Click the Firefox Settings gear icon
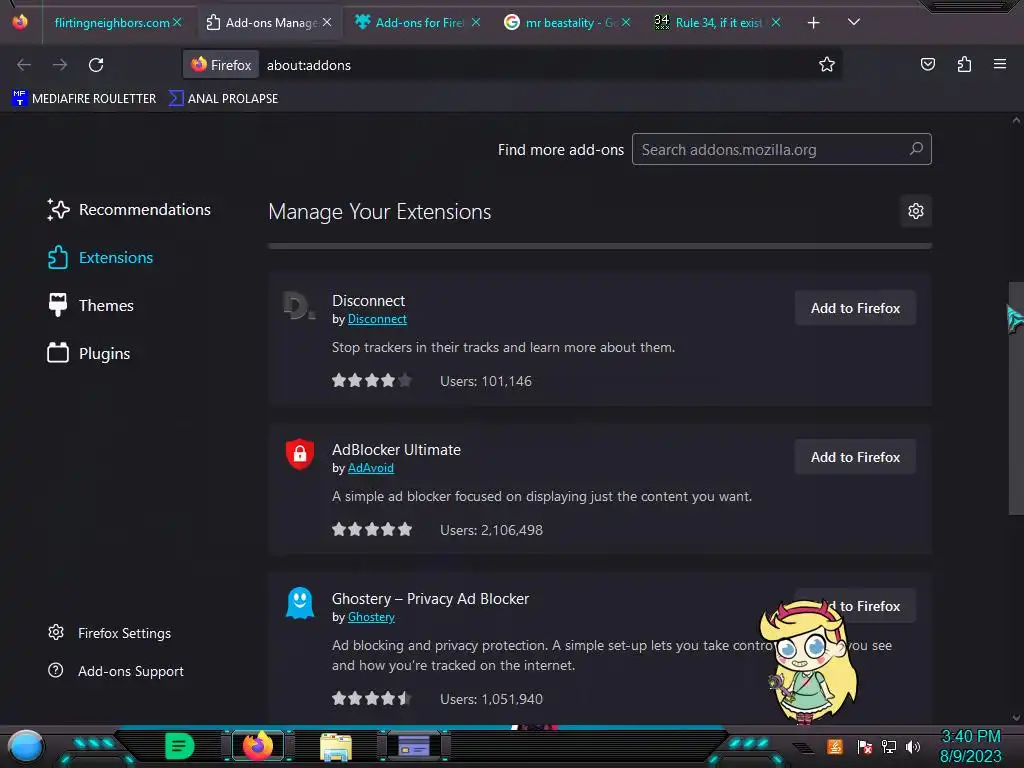 (56, 632)
